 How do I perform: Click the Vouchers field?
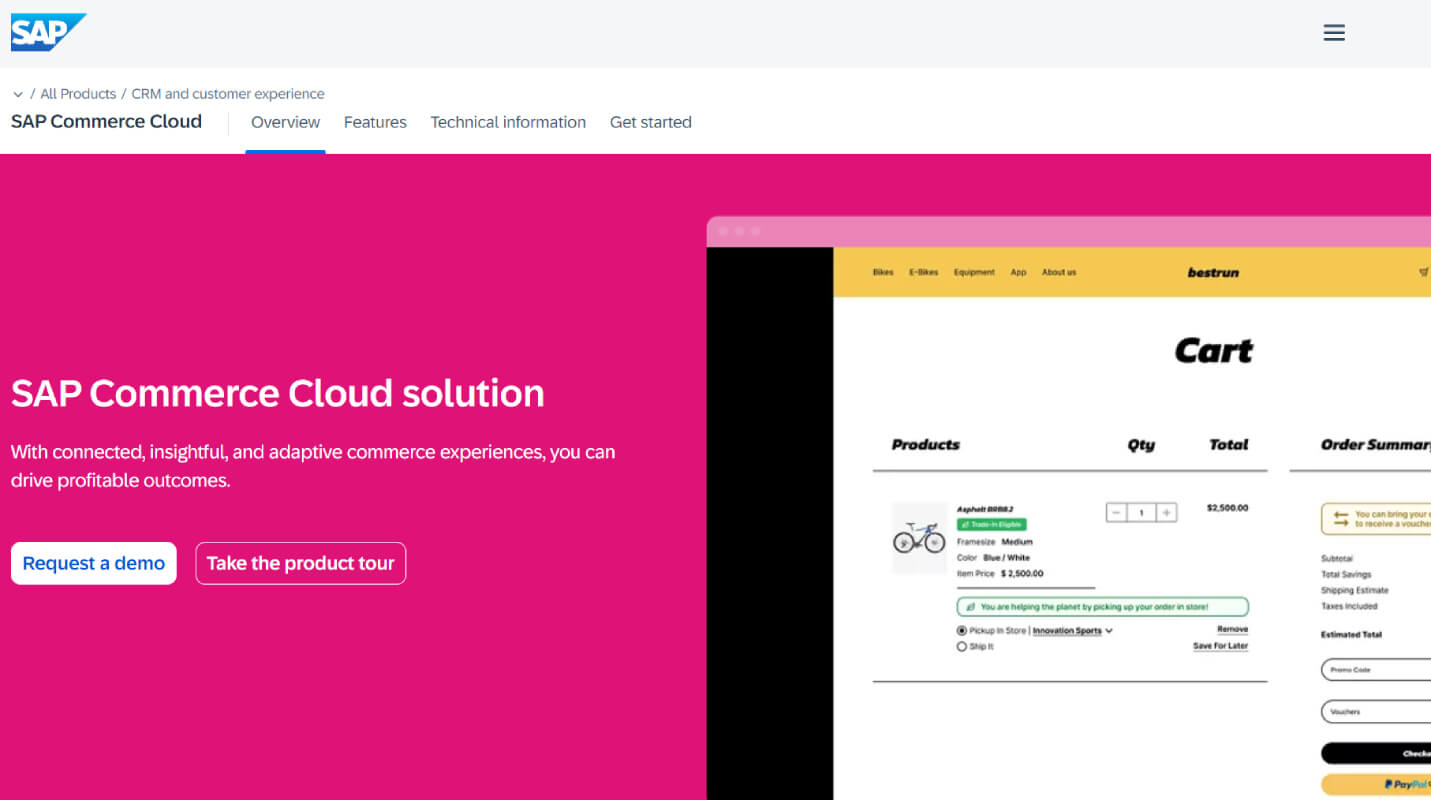(1376, 712)
